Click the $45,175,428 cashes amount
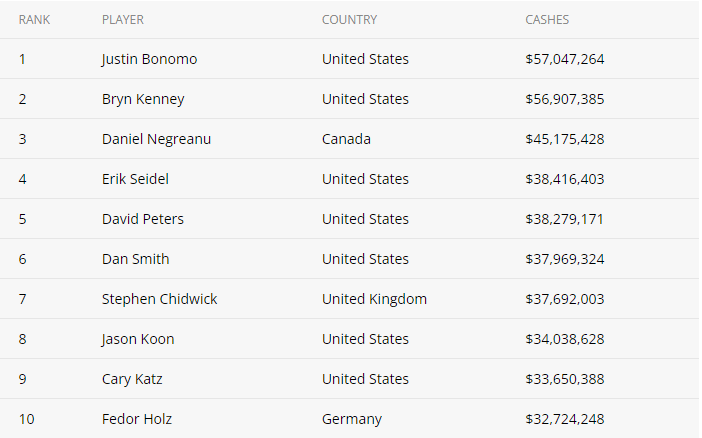The image size is (702, 438). point(565,139)
